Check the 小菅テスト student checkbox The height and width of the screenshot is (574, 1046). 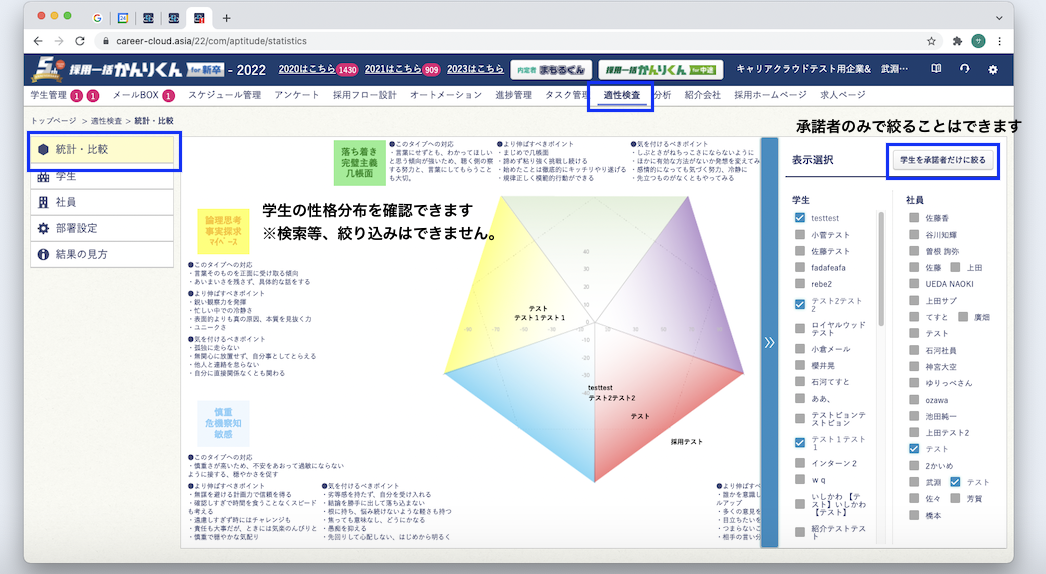point(800,234)
